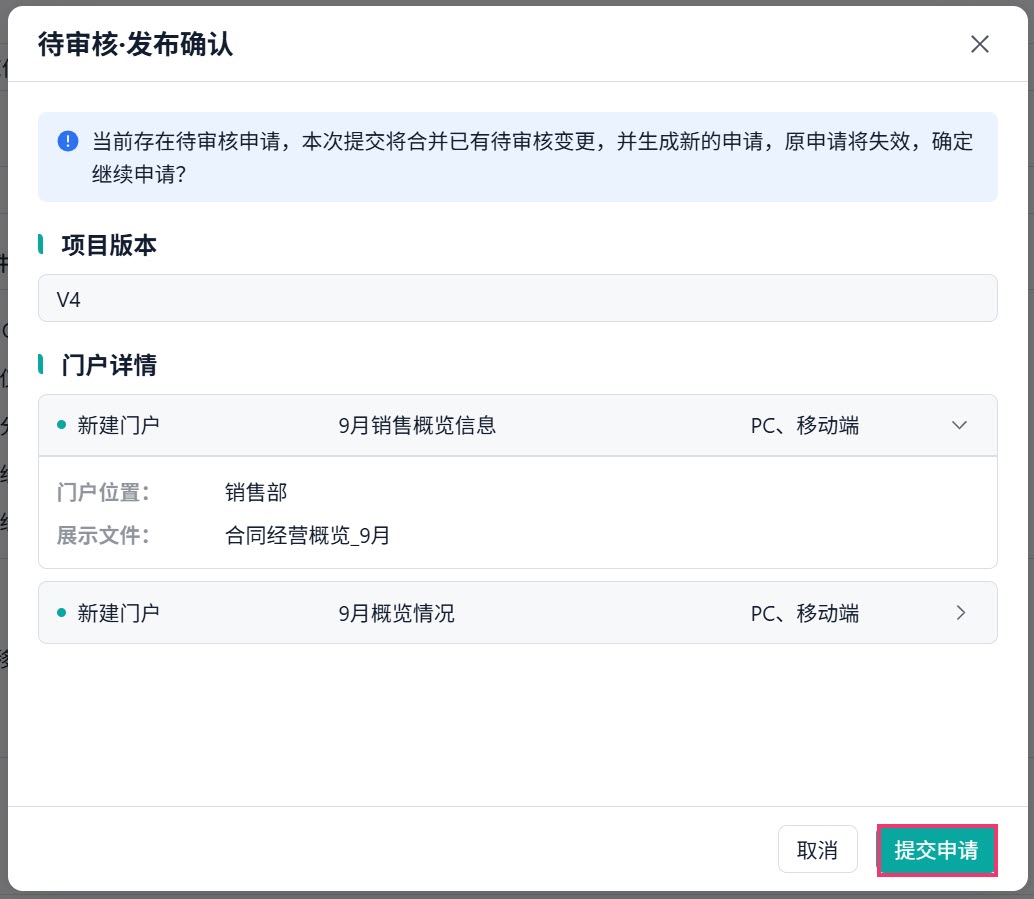Image resolution: width=1034 pixels, height=899 pixels.
Task: Click the 门户位置 label
Action: 103,492
